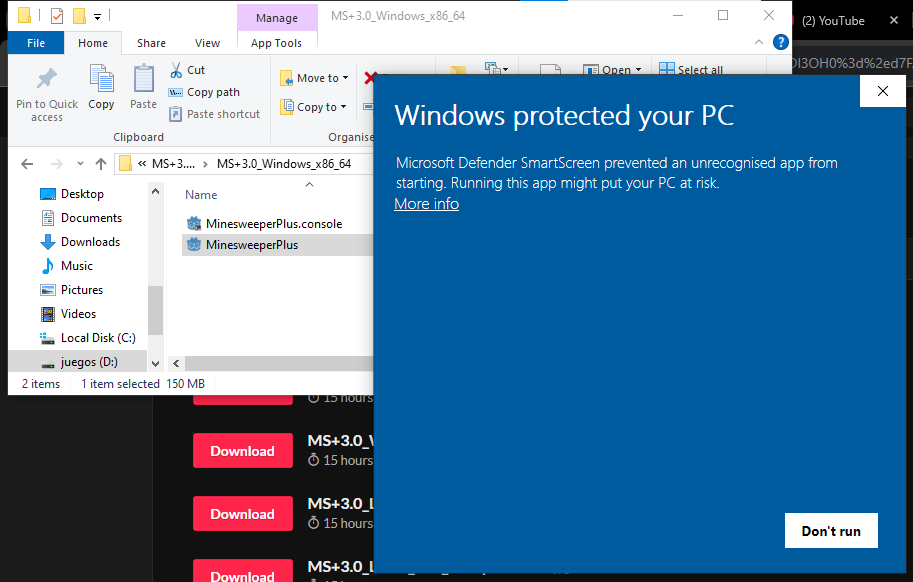The height and width of the screenshot is (582, 913).
Task: Open recent locations dropdown arrow
Action: [x=80, y=164]
